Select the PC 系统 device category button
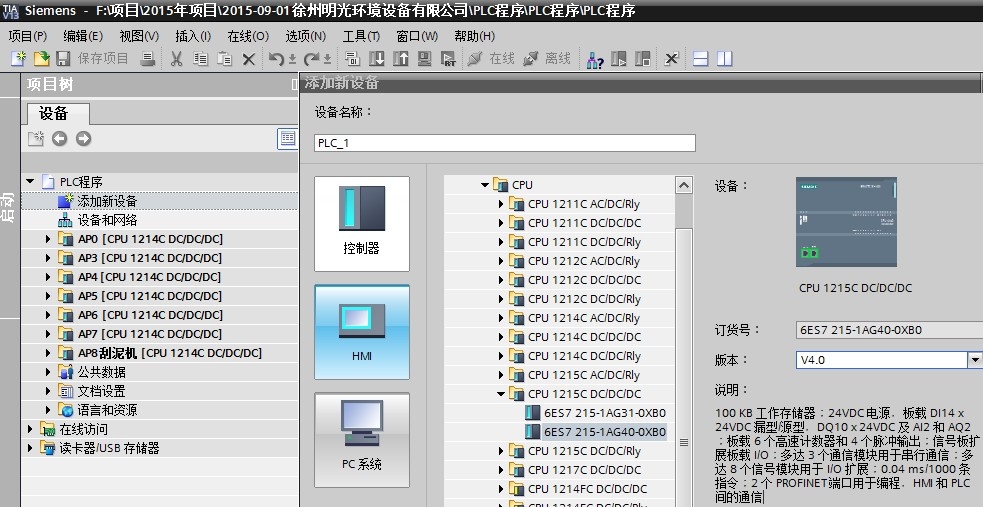983x507 pixels. tap(362, 440)
